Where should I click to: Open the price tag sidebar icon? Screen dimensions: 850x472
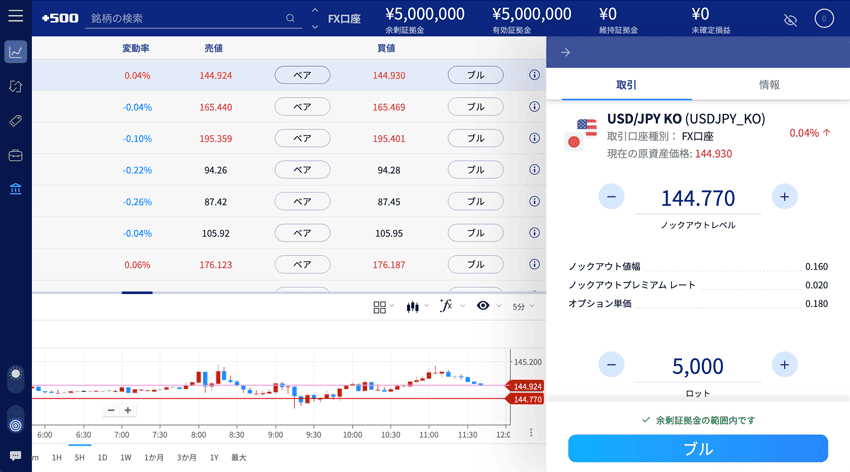click(x=16, y=120)
